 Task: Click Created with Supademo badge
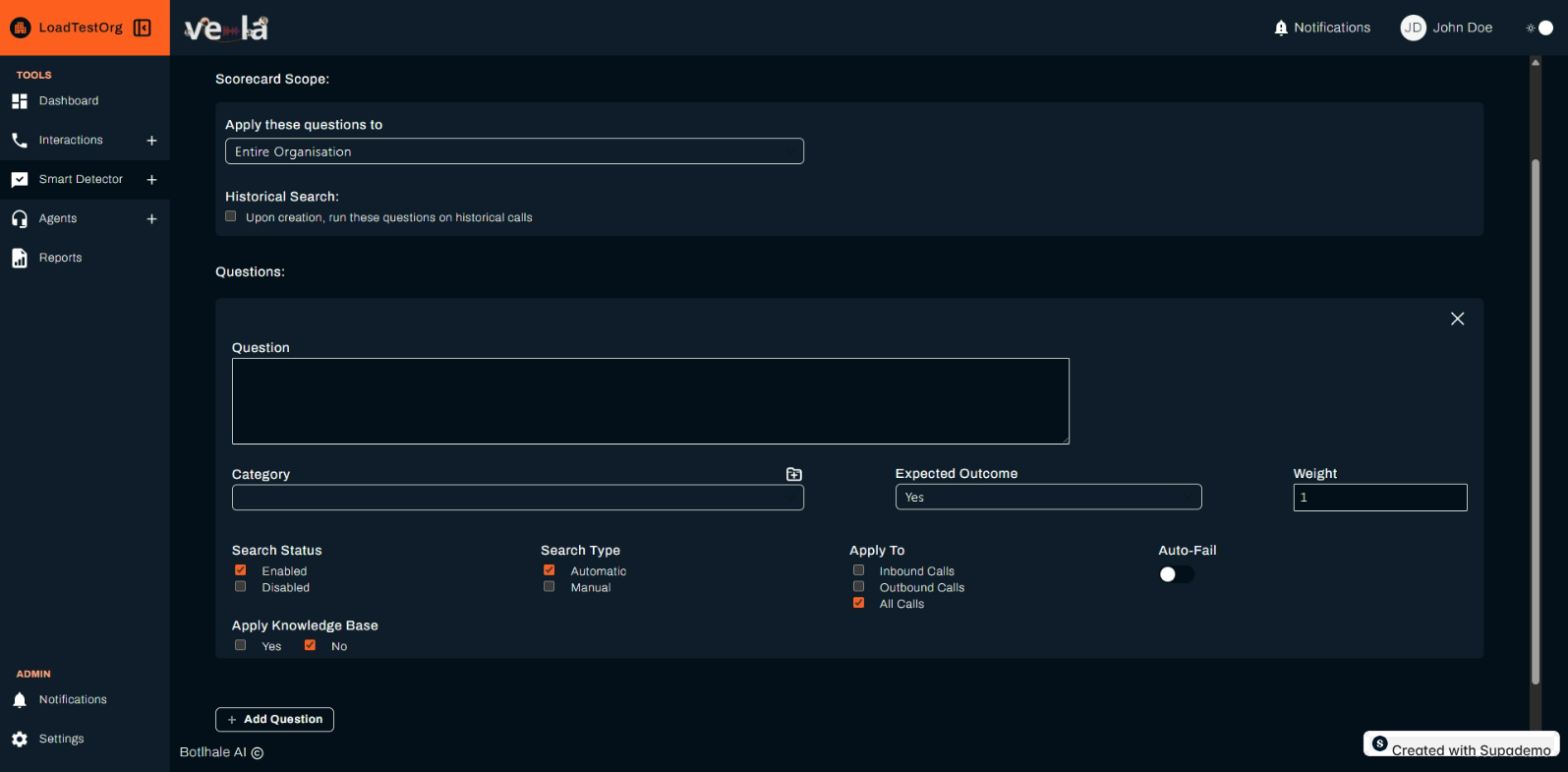(x=1462, y=744)
